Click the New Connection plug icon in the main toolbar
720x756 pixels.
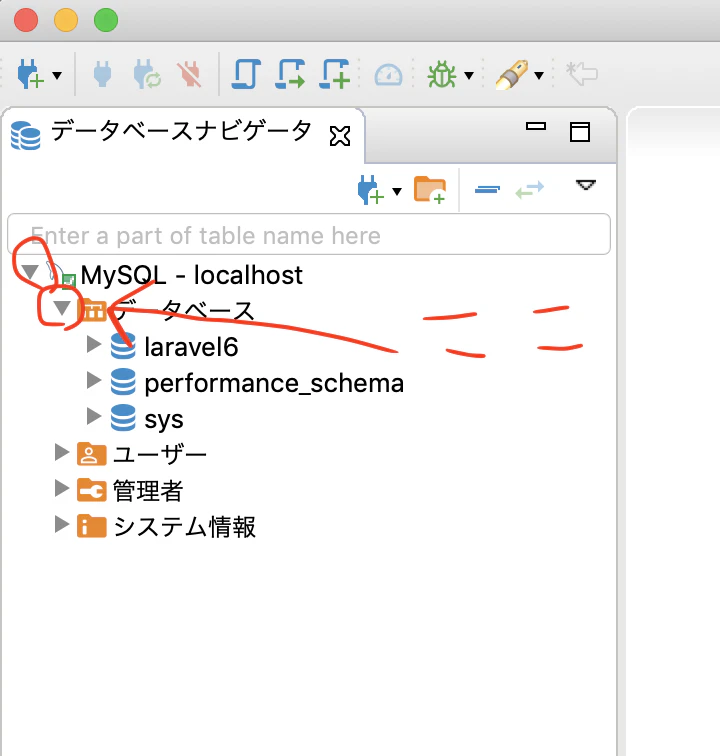point(30,74)
